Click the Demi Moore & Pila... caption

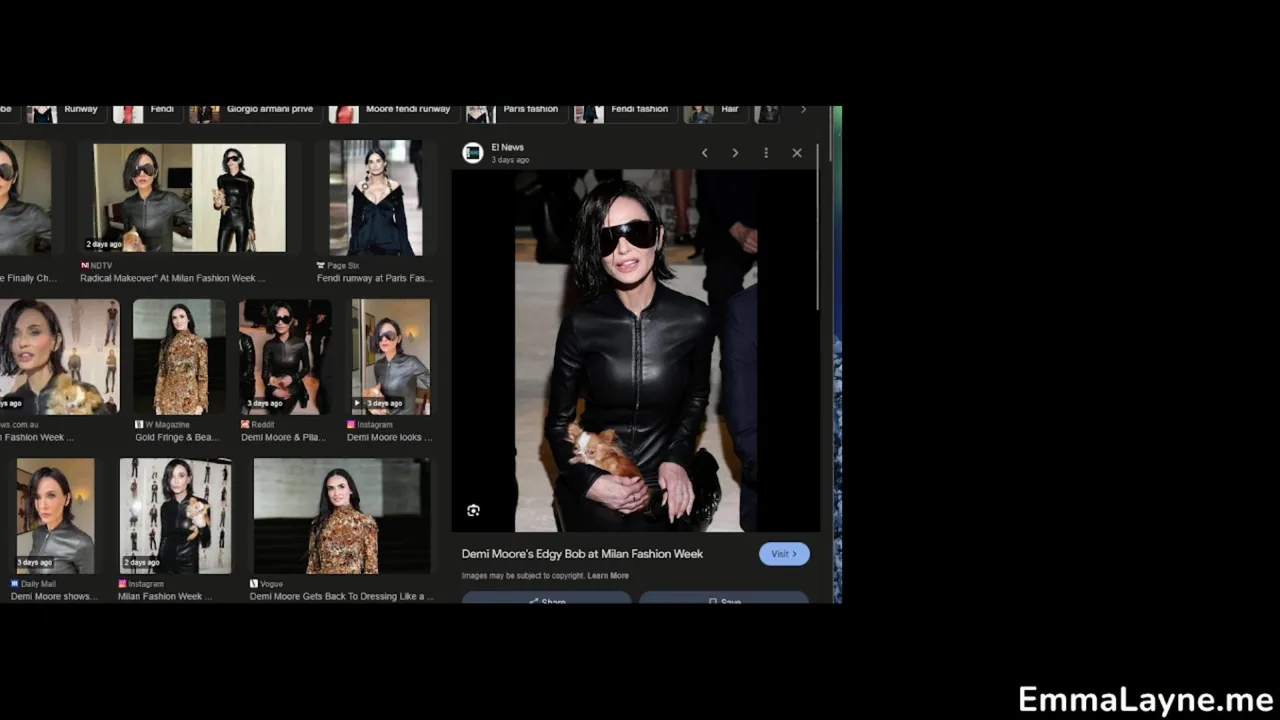[x=283, y=437]
